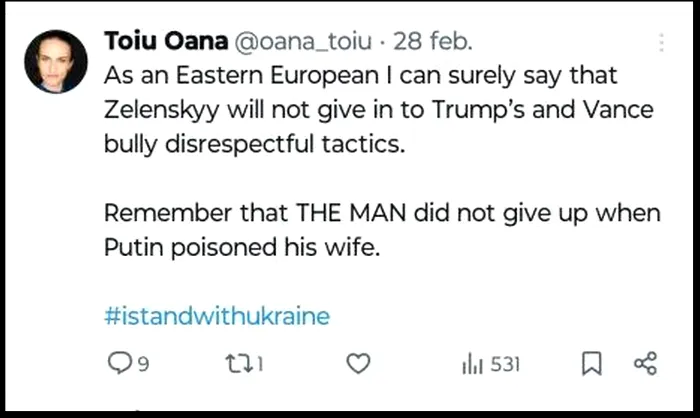Click the repost count 1
700x418 pixels.
258,366
